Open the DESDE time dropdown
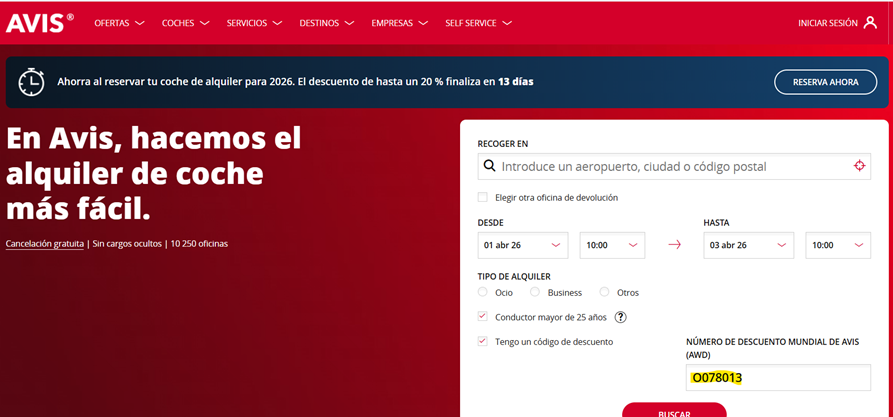The image size is (893, 417). [x=612, y=246]
